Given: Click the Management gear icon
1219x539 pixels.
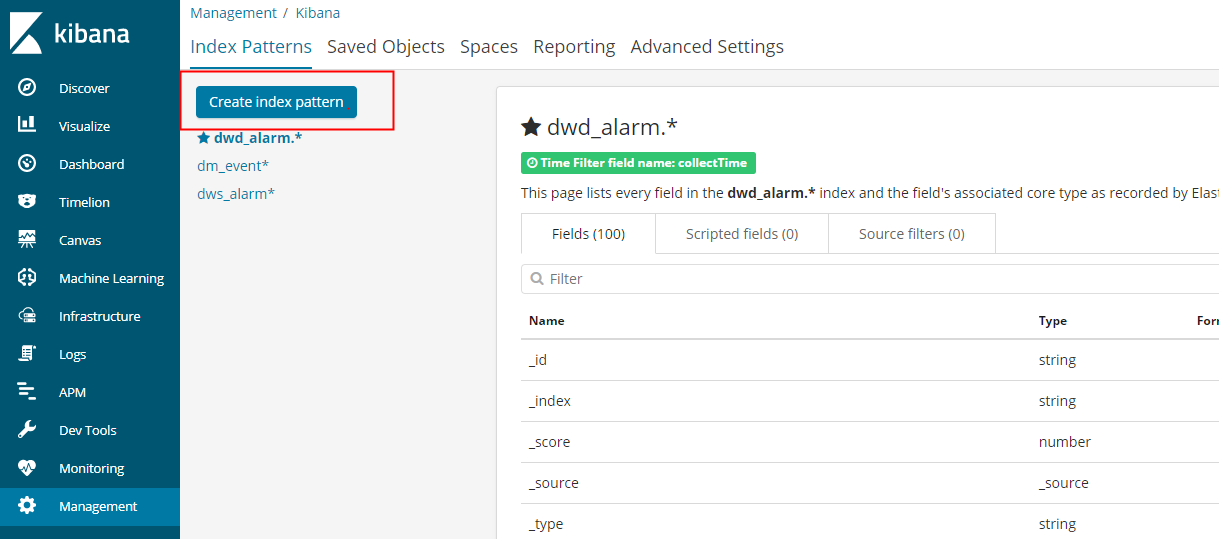Looking at the screenshot, I should click(x=27, y=506).
